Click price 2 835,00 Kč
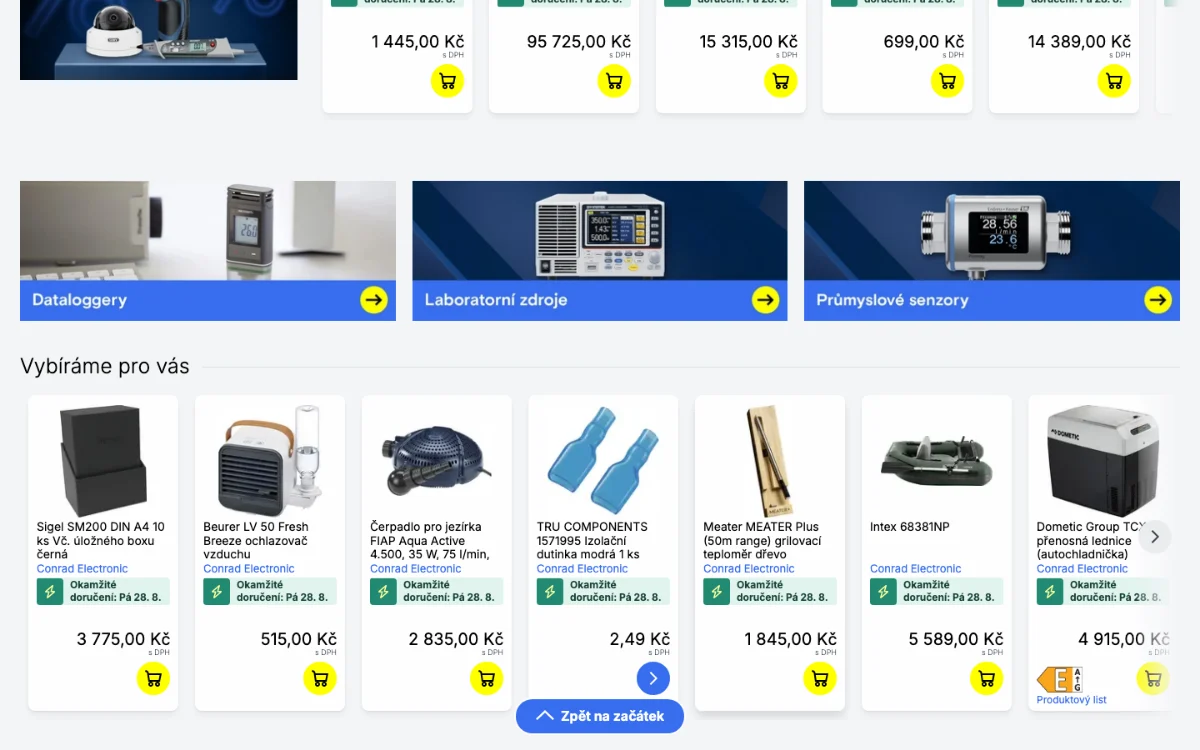Image resolution: width=1200 pixels, height=750 pixels. click(x=456, y=639)
